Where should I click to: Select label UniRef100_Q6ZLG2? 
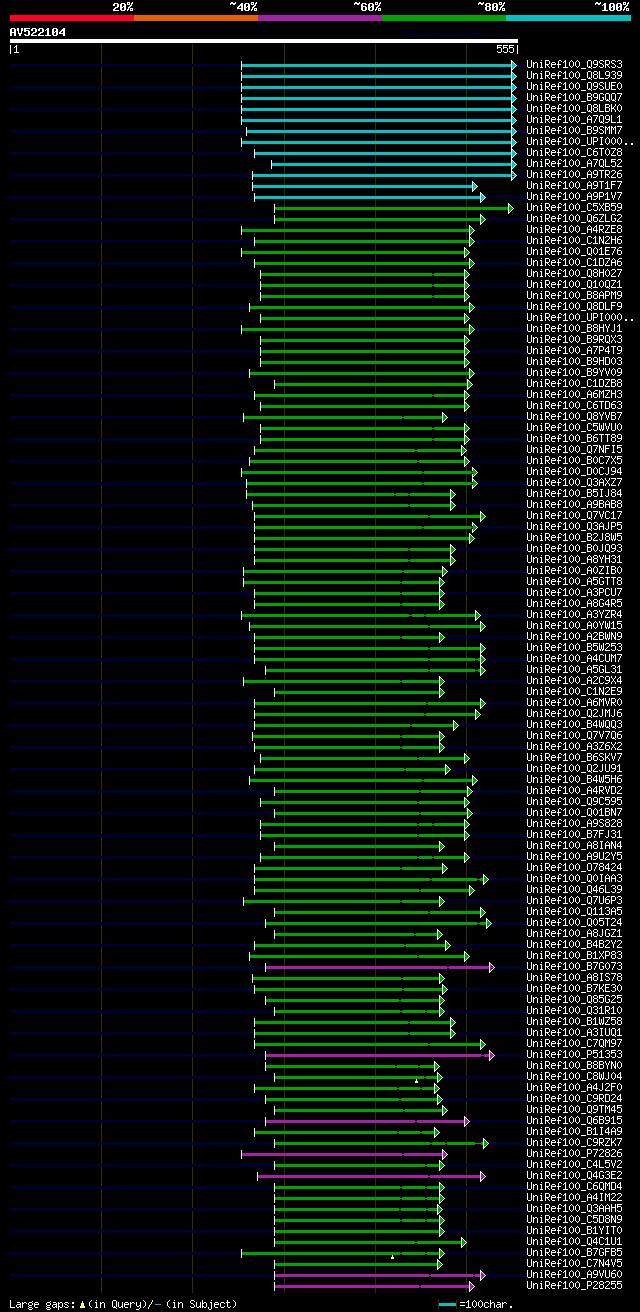(574, 219)
